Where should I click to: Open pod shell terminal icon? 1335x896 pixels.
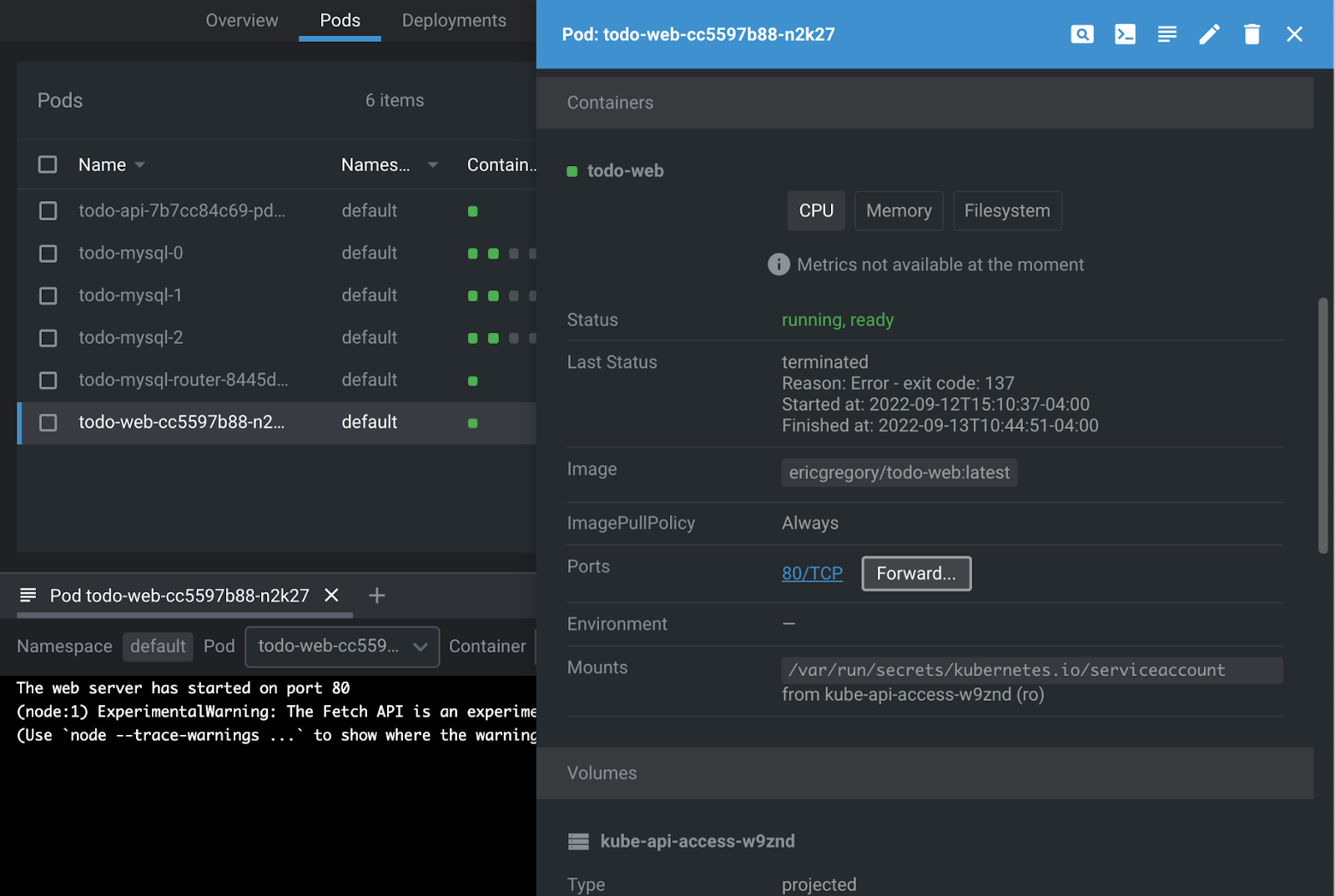point(1125,34)
